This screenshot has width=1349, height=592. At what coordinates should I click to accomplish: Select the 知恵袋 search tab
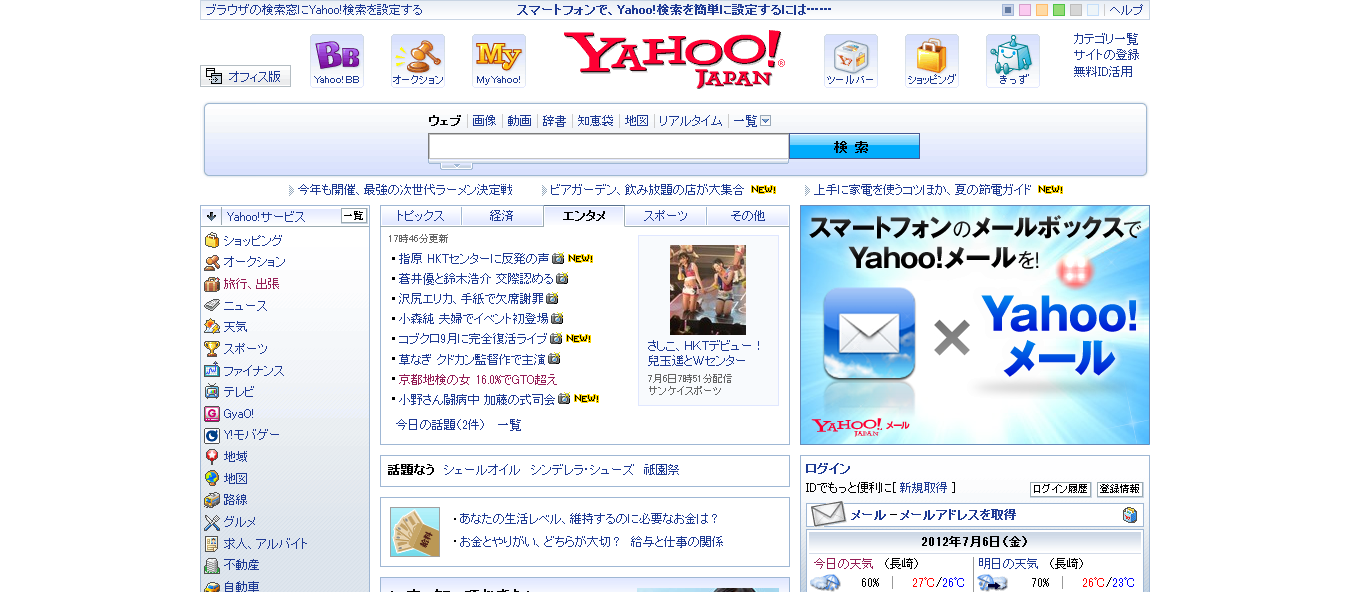click(595, 121)
